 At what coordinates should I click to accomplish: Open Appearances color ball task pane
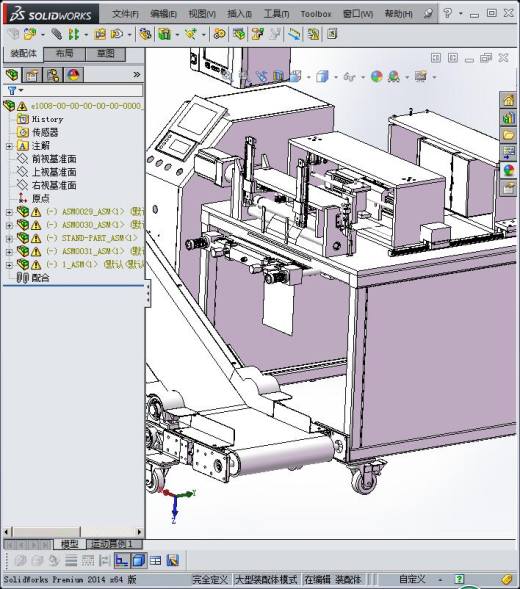508,170
